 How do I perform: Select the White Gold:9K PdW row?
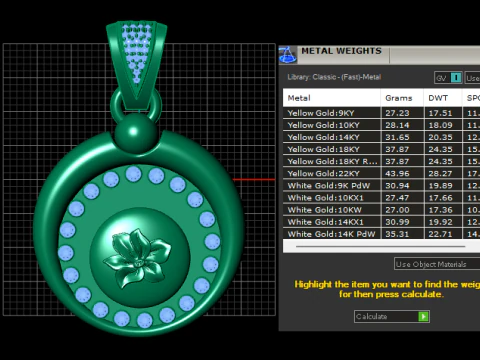pos(382,185)
